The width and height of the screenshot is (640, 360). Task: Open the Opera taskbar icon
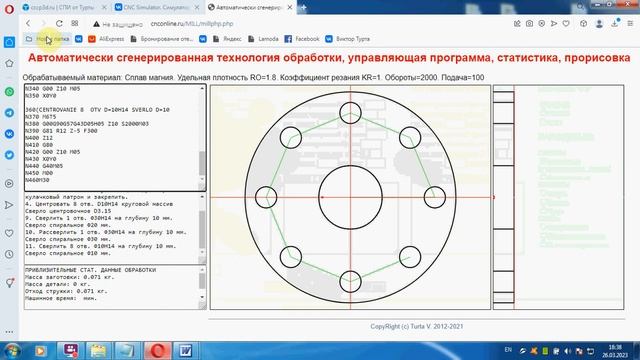coord(158,351)
